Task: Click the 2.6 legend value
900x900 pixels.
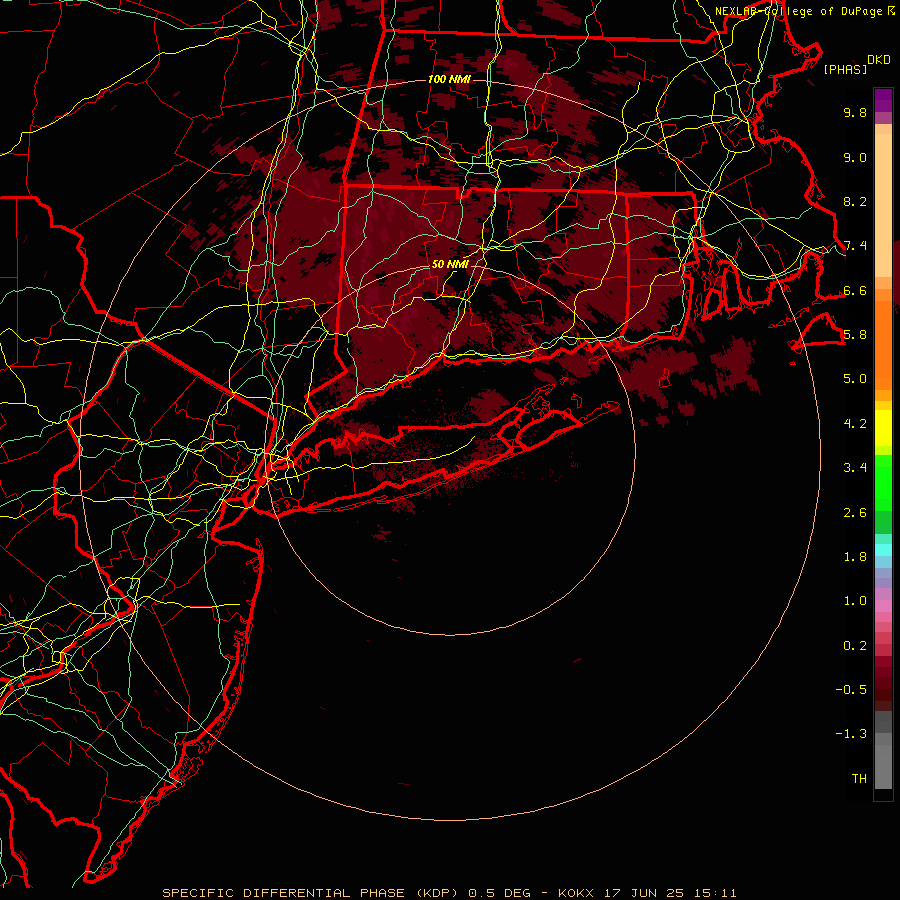Action: pyautogui.click(x=855, y=513)
